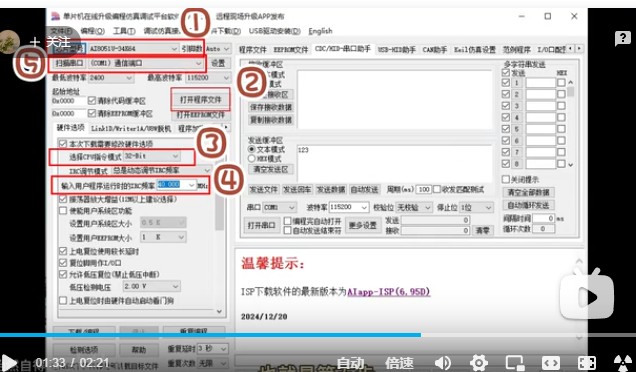Click the 保存接收数据 button
This screenshot has width=636, height=372.
pos(271,107)
